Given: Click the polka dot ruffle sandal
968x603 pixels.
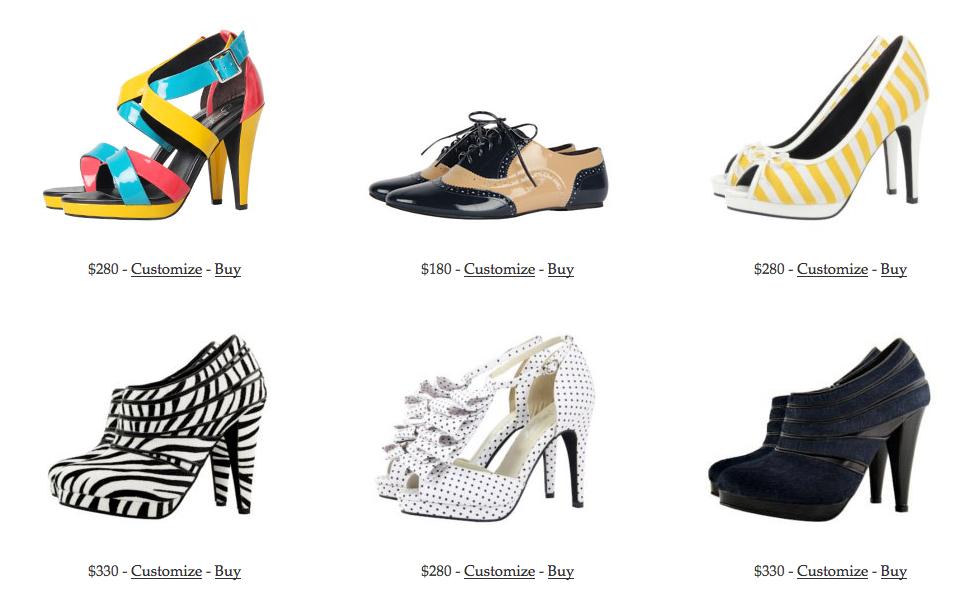Looking at the screenshot, I should pos(486,427).
